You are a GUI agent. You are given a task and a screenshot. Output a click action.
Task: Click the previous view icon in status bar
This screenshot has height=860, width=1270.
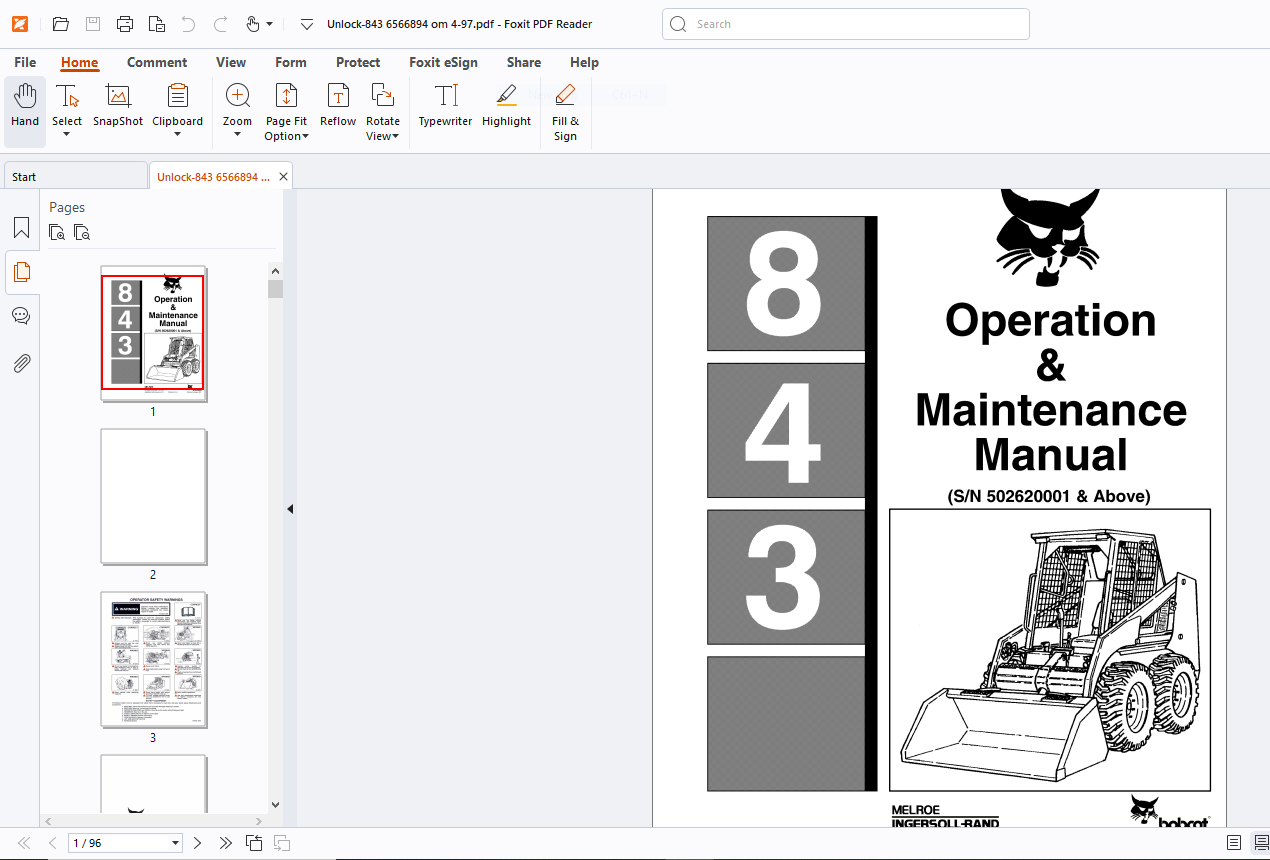pos(254,843)
